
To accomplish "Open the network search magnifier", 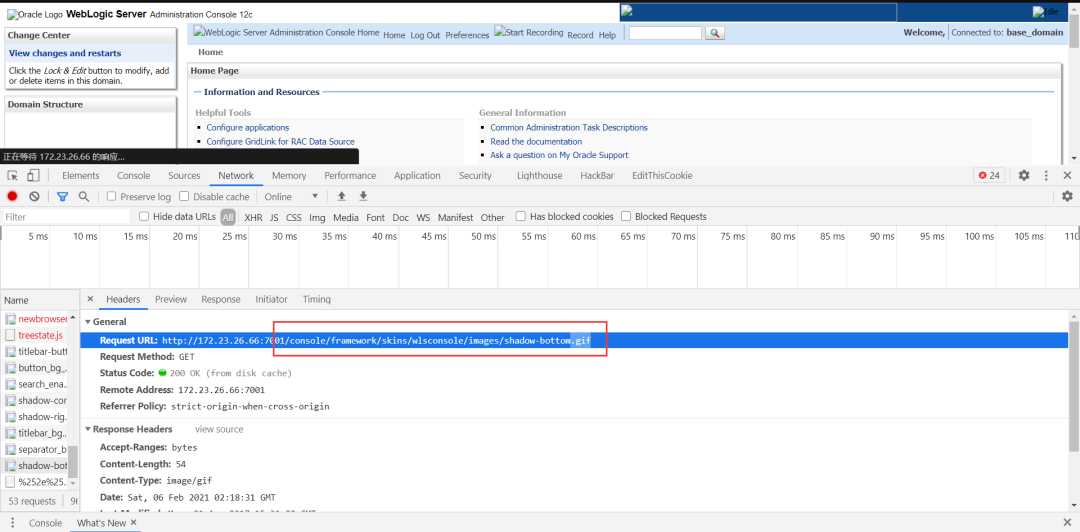I will tap(84, 196).
